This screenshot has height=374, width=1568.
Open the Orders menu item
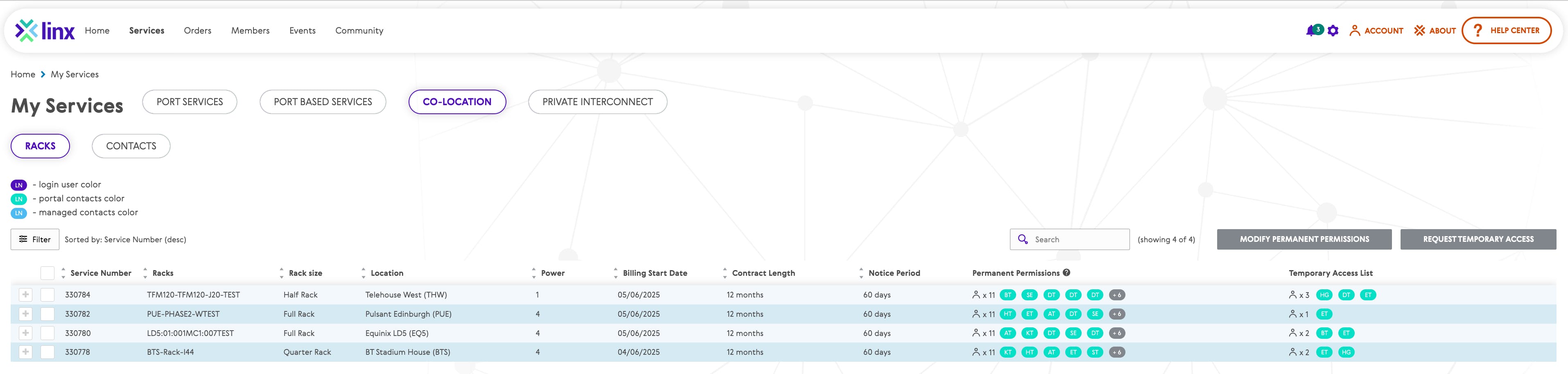pos(197,30)
